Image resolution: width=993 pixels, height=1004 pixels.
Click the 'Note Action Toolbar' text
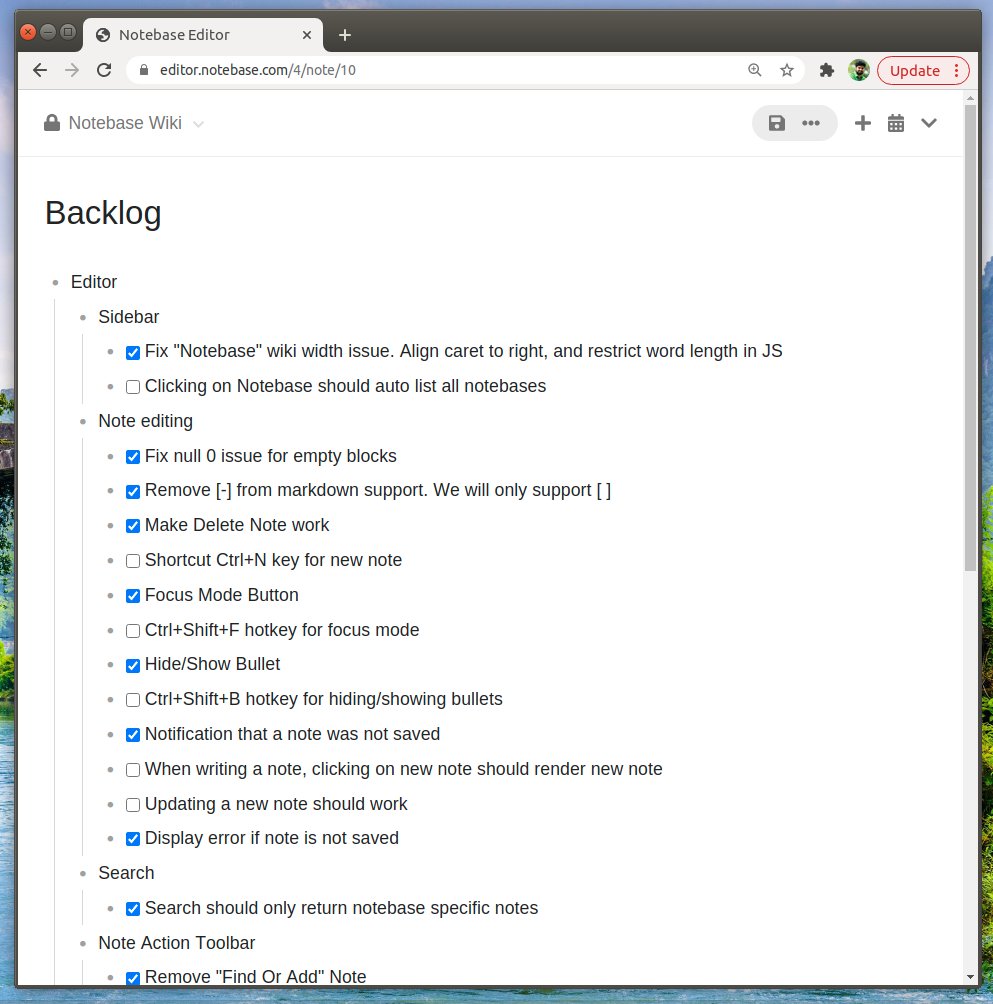177,943
